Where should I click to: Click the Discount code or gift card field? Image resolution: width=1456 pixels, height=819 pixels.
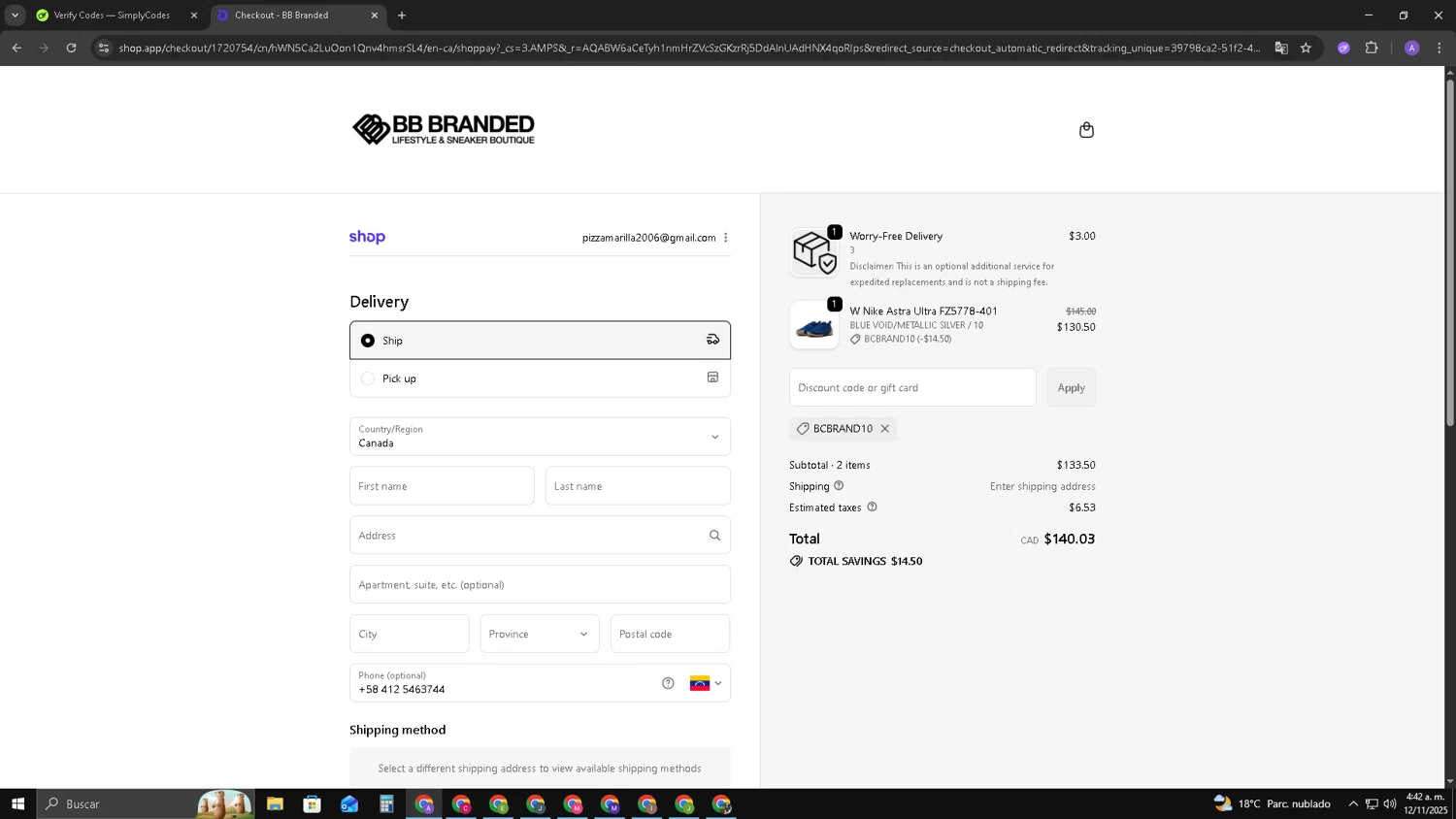(x=912, y=387)
